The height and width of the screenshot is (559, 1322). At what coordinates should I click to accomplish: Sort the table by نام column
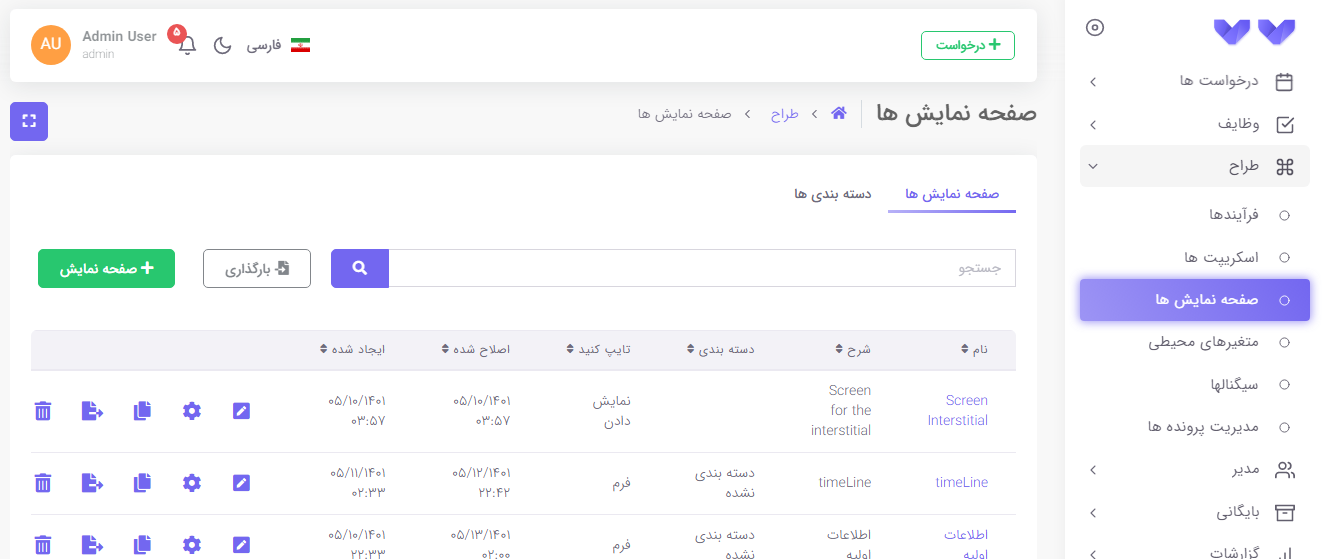974,350
